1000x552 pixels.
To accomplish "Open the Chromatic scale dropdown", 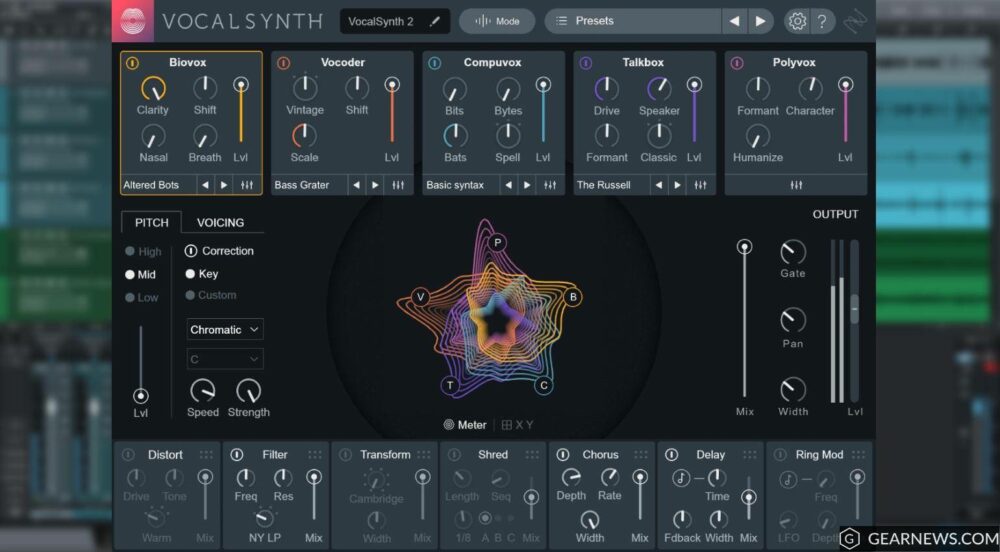I will click(x=225, y=329).
